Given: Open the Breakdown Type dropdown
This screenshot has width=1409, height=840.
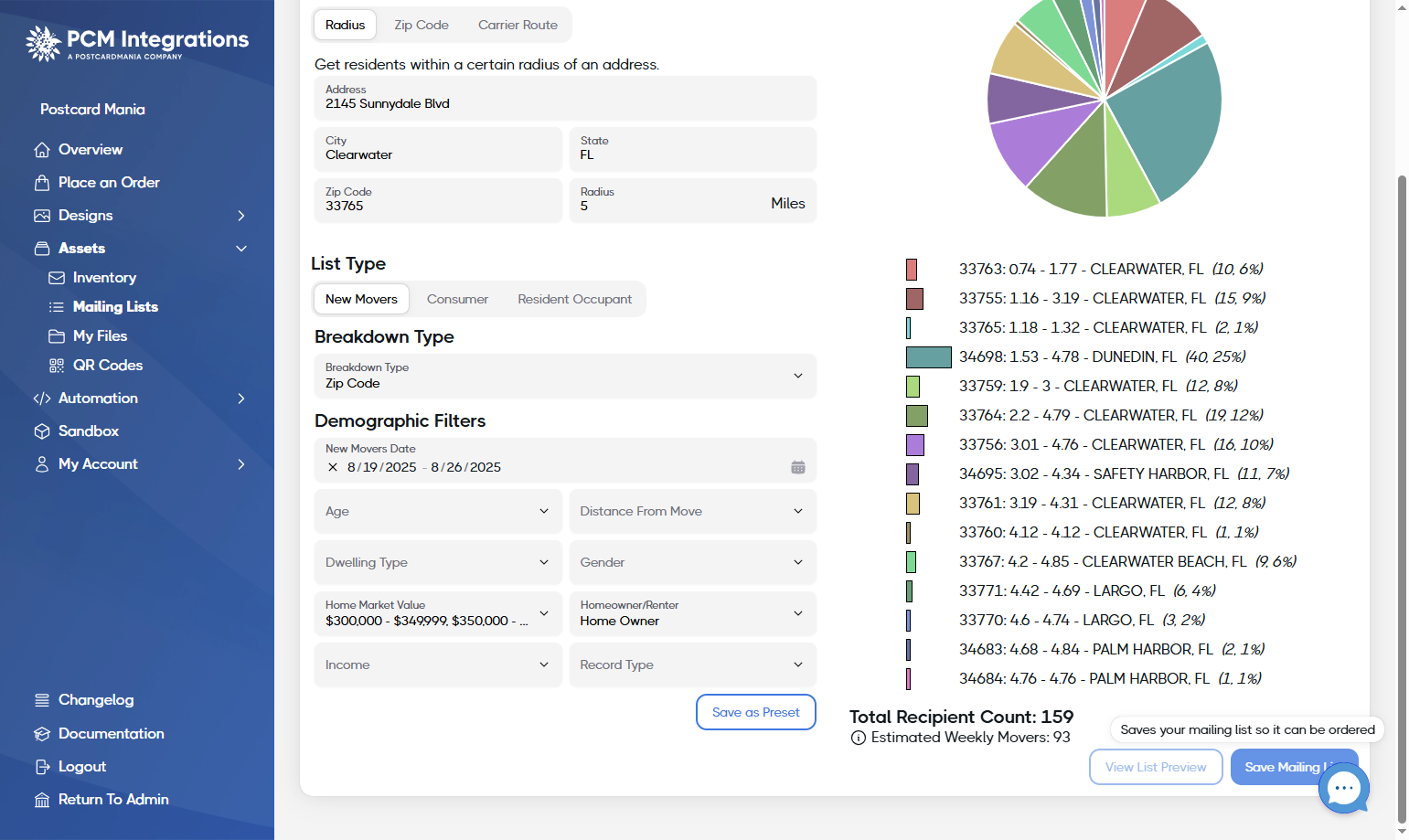Looking at the screenshot, I should coord(565,376).
